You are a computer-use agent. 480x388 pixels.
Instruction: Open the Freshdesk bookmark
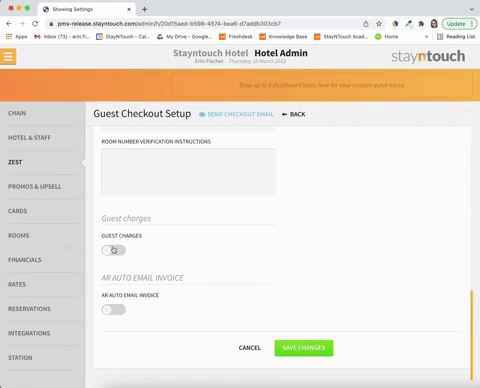click(236, 37)
